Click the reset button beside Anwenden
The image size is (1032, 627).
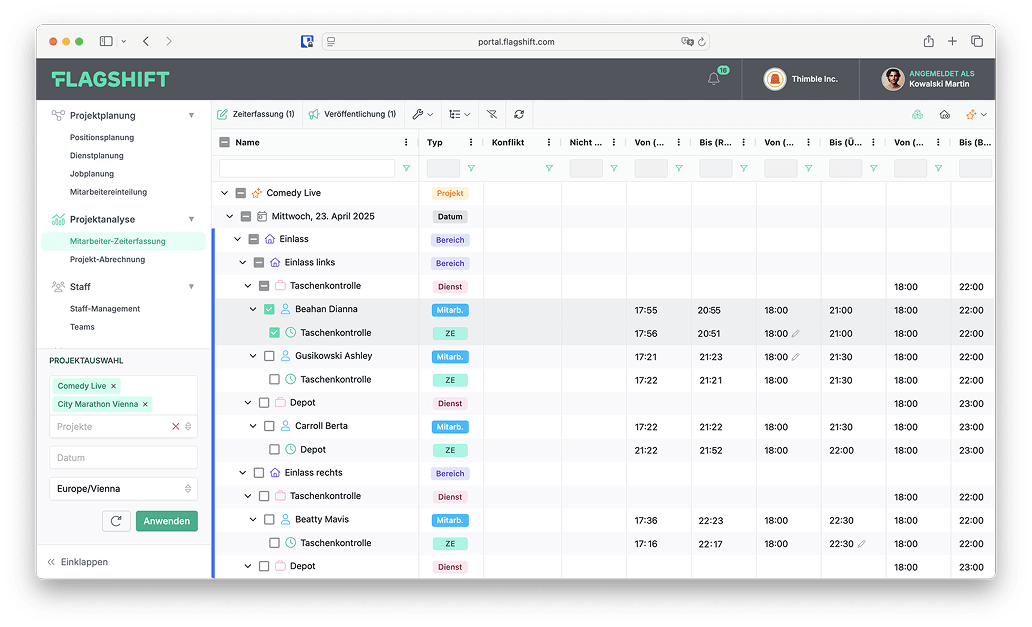pyautogui.click(x=116, y=521)
